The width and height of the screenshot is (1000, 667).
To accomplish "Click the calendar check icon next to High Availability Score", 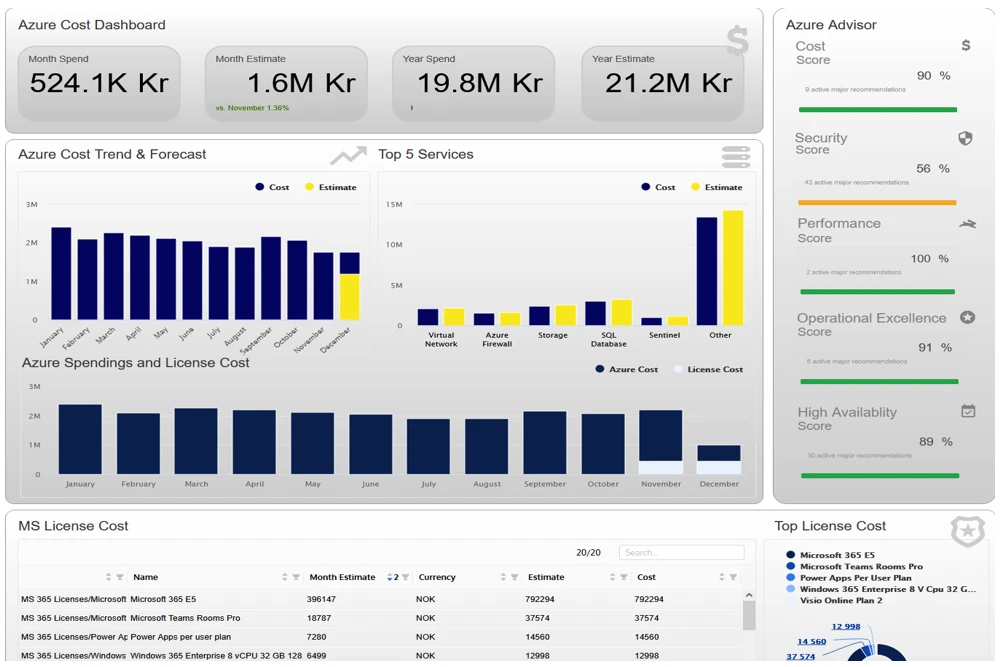I will point(967,411).
